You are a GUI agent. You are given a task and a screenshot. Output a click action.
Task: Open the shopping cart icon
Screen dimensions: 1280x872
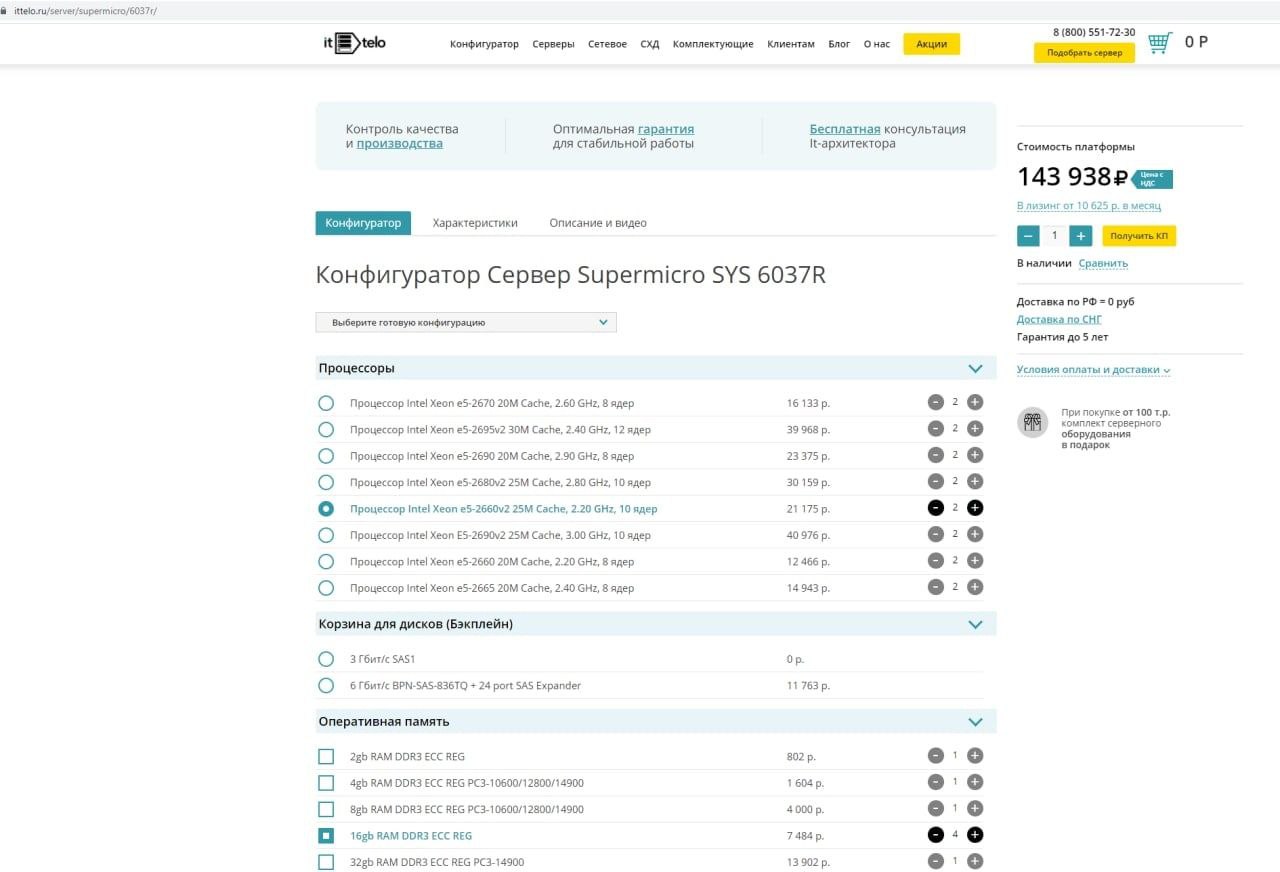[x=1160, y=43]
